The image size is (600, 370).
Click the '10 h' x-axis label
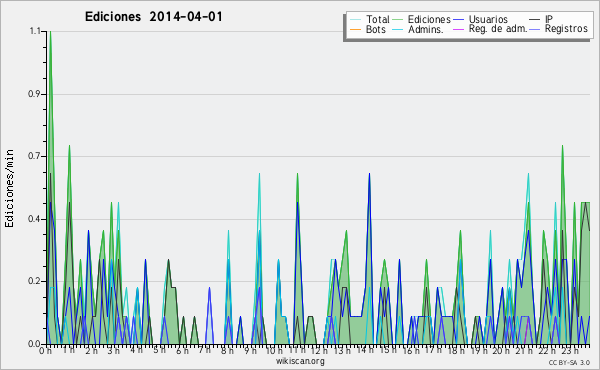(274, 351)
